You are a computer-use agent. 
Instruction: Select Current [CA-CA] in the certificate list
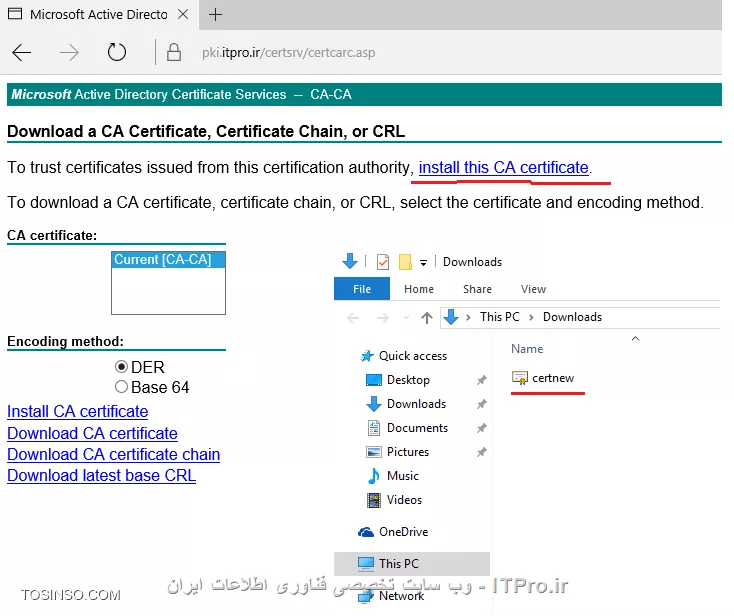coord(168,259)
